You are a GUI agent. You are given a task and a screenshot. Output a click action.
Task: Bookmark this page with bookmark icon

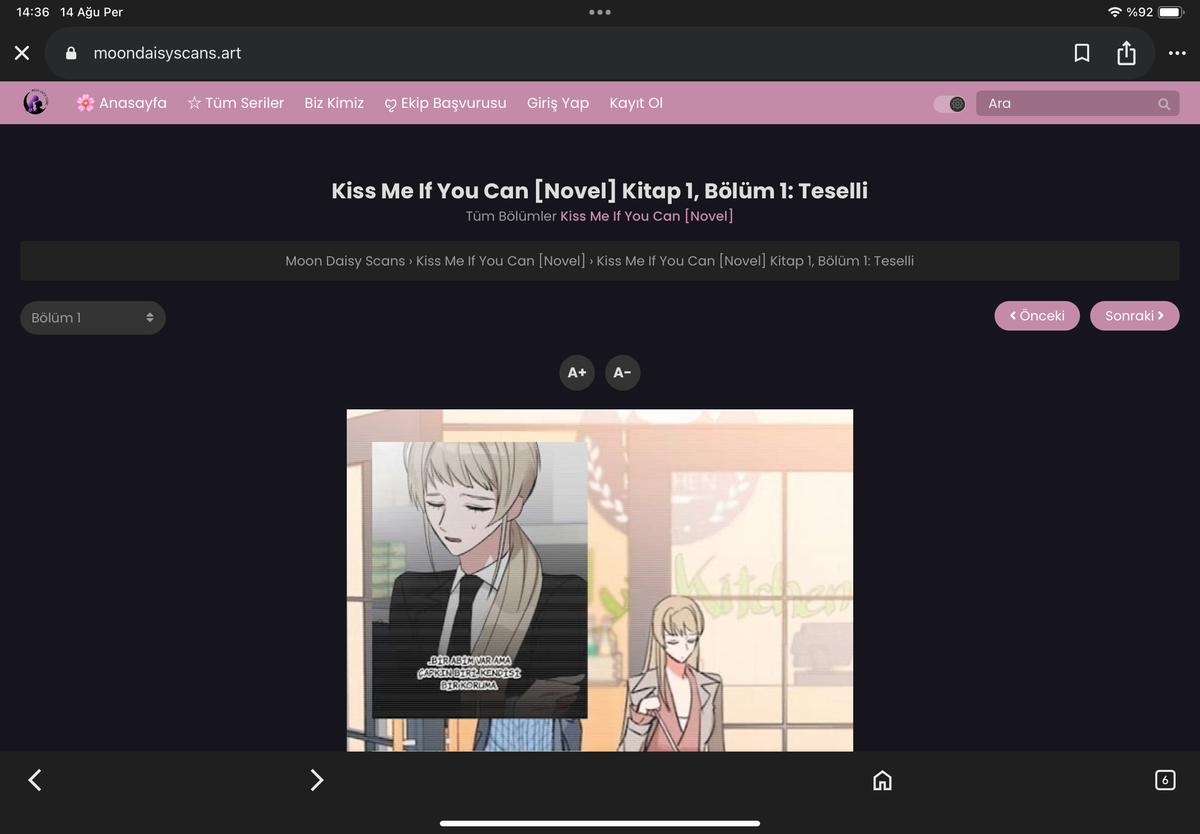(1082, 53)
